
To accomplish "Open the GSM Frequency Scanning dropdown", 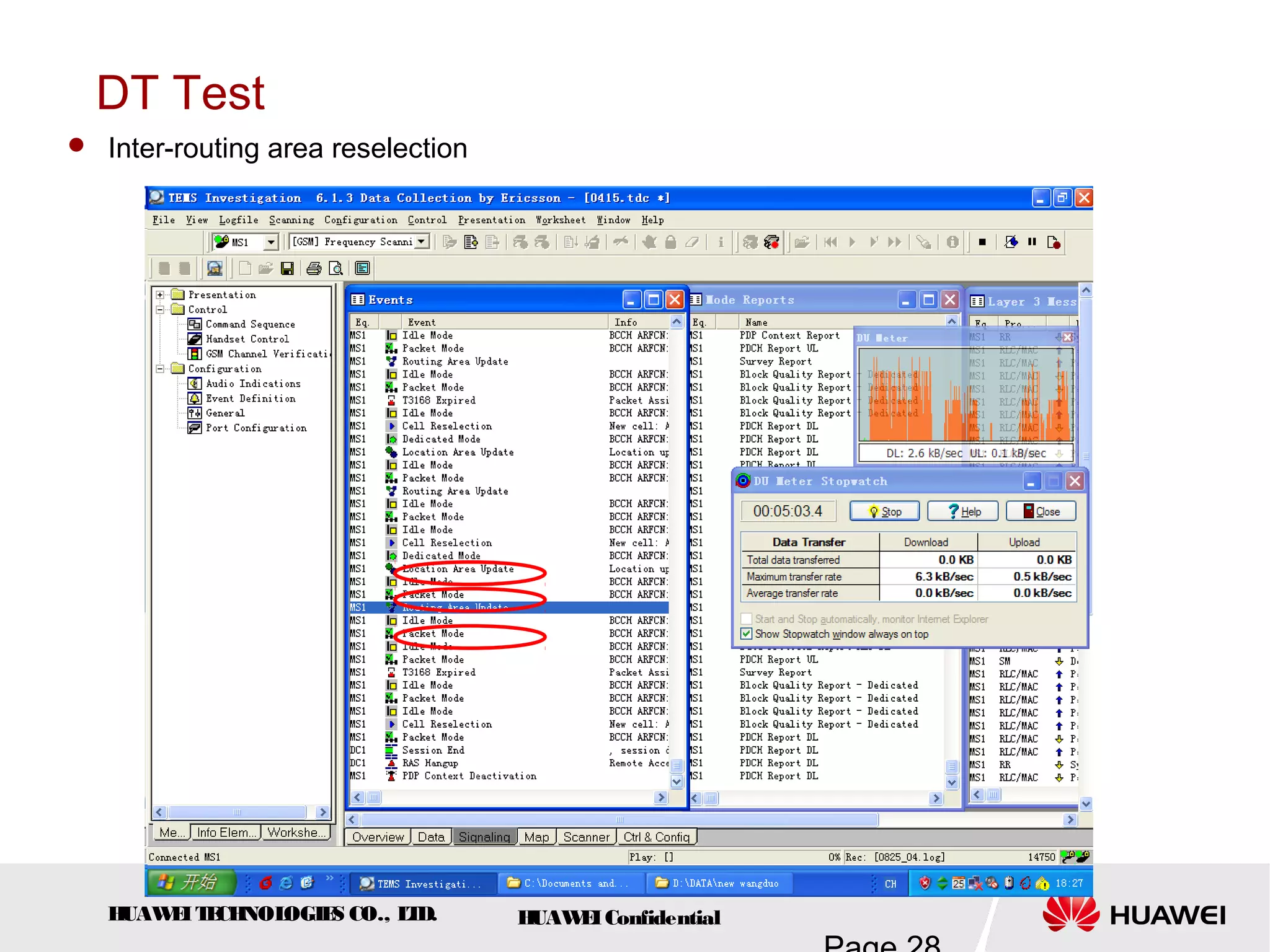I will pyautogui.click(x=422, y=241).
